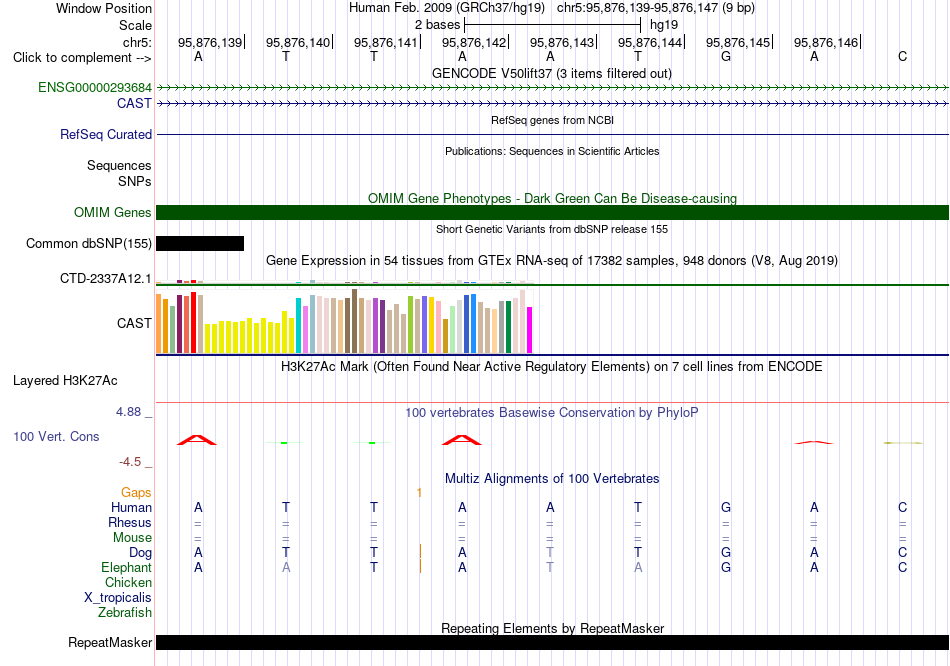Click the CTD-2337A12.1 GTEx label
Screen dimensions: 950x666
[x=105, y=278]
